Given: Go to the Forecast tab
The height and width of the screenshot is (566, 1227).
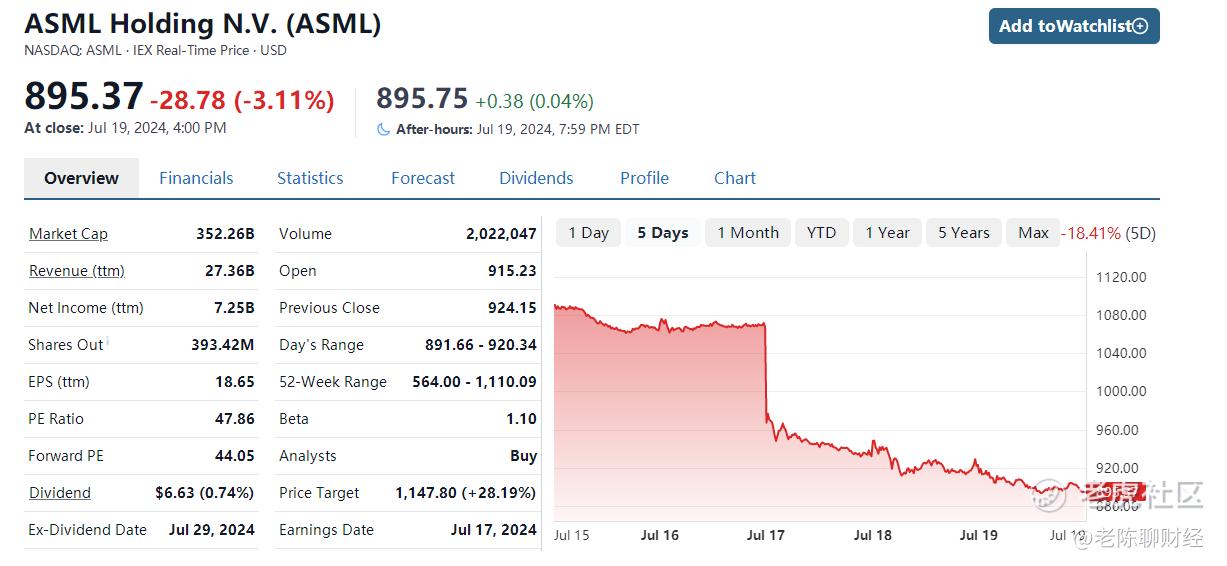Looking at the screenshot, I should click(x=423, y=178).
